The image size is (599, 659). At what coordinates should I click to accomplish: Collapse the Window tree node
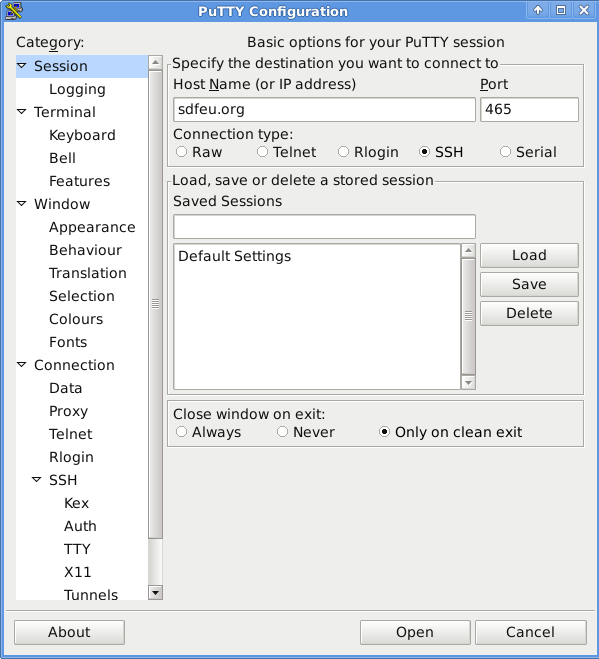coord(22,204)
